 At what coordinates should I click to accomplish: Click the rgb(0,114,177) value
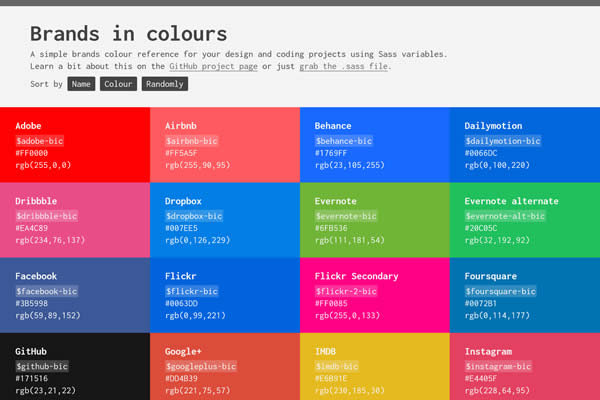tap(497, 315)
